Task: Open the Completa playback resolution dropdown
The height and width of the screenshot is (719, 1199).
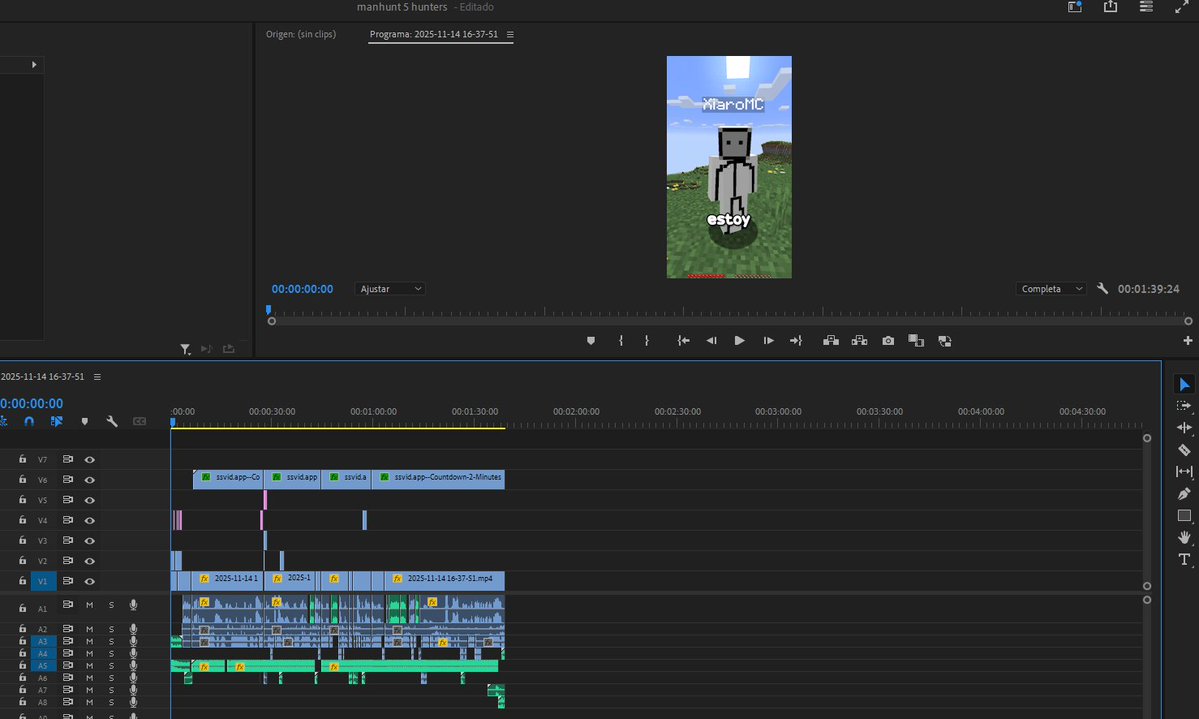Action: click(x=1049, y=288)
